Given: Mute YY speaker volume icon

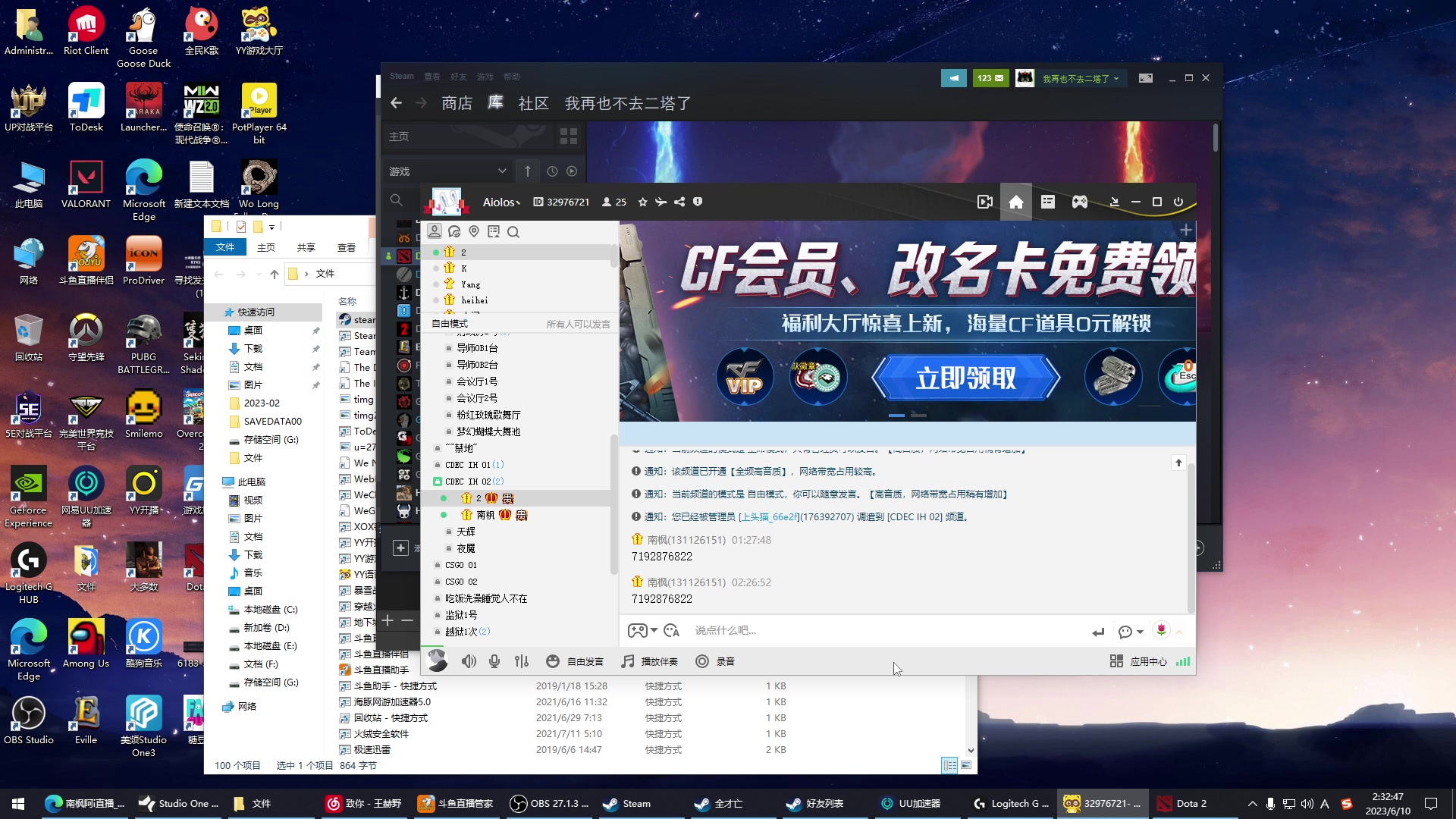Looking at the screenshot, I should 469,661.
